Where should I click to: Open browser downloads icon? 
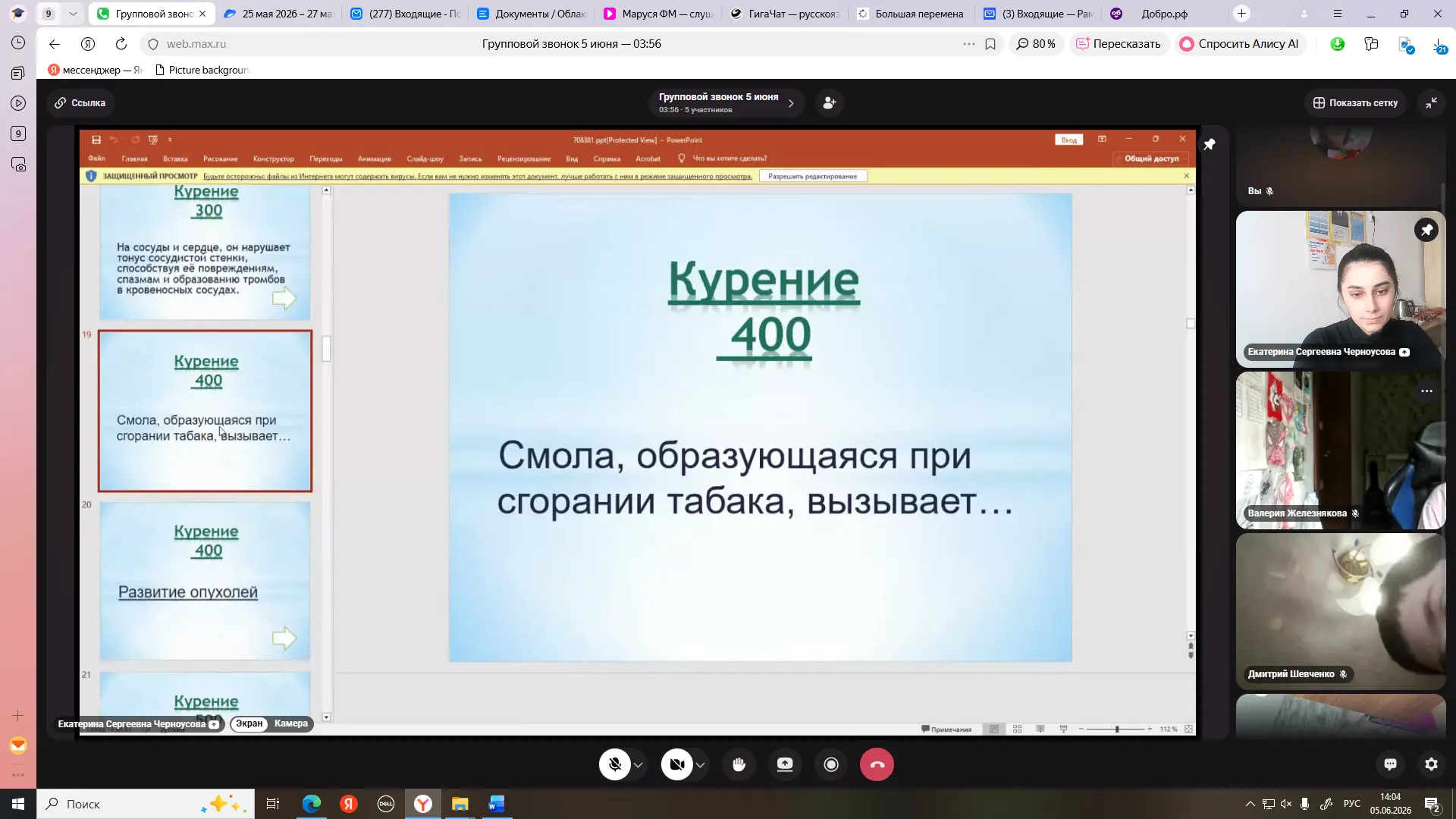pyautogui.click(x=1439, y=45)
